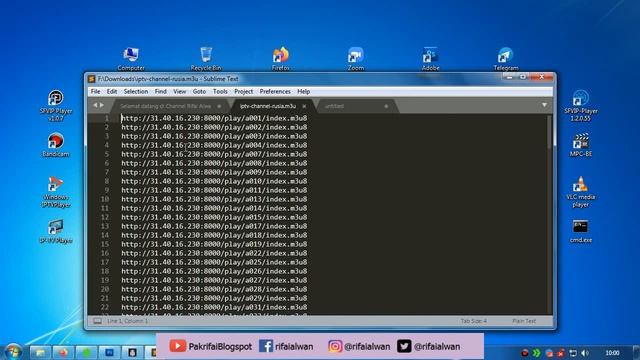Open File Explorer from the taskbar
Viewport: 640px width, 360px height.
tap(40, 352)
